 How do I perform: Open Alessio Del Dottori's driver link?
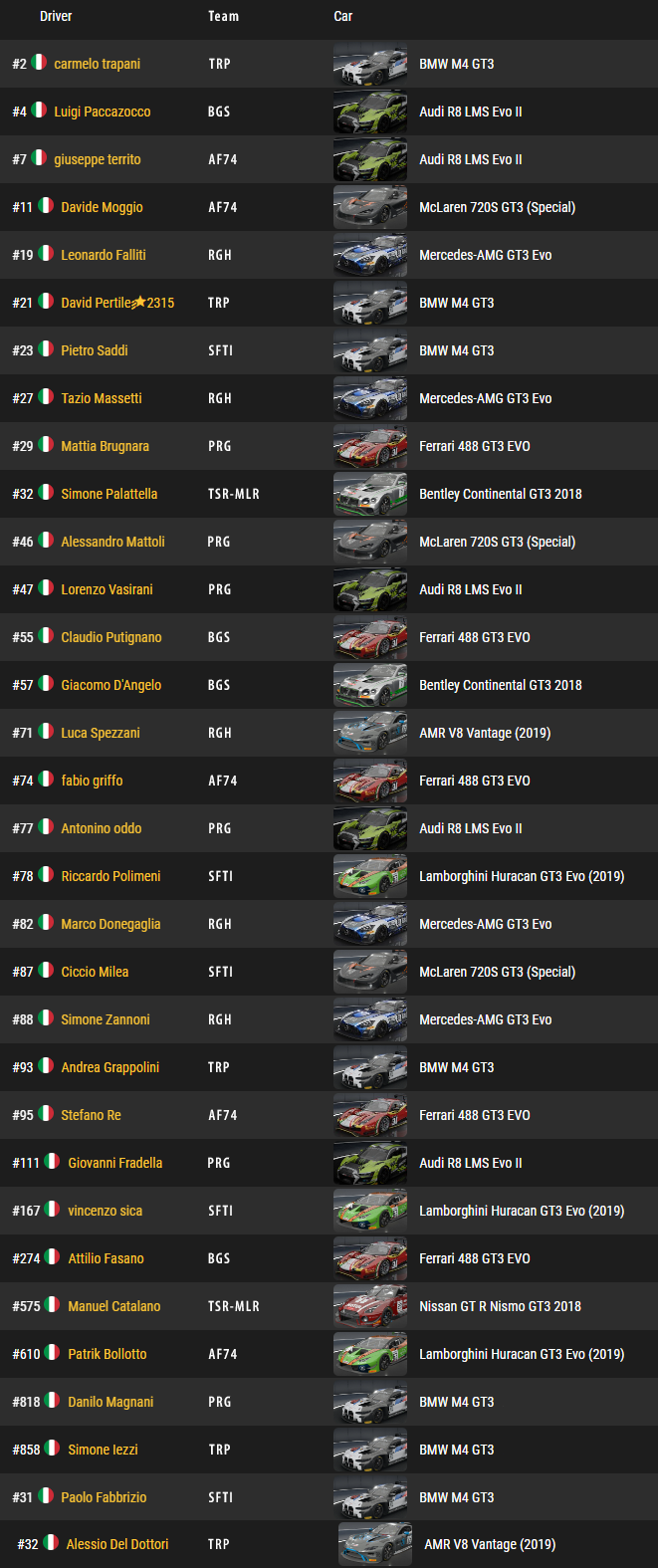coord(117,1544)
